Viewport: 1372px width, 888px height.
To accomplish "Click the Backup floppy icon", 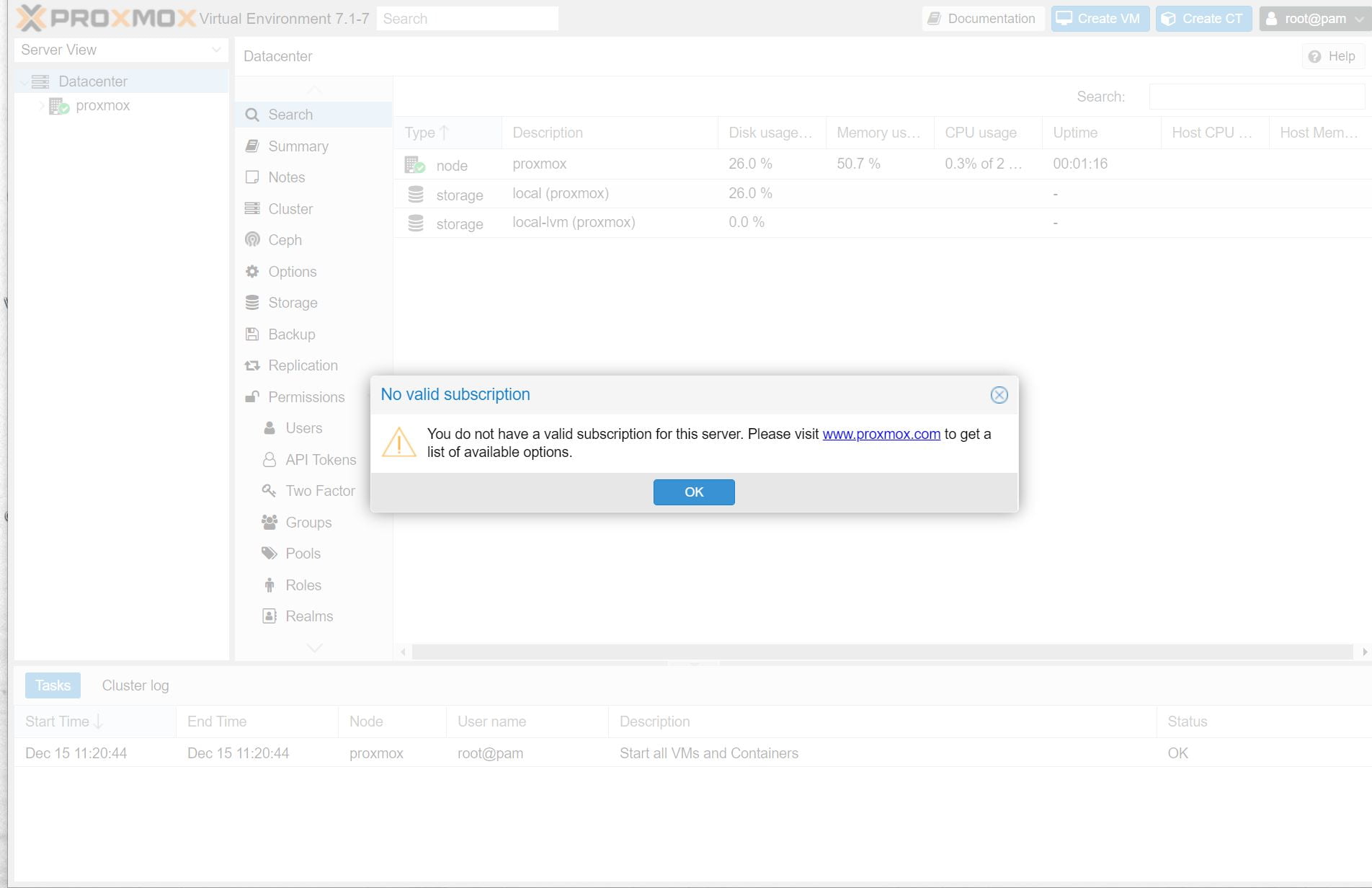I will [x=252, y=334].
